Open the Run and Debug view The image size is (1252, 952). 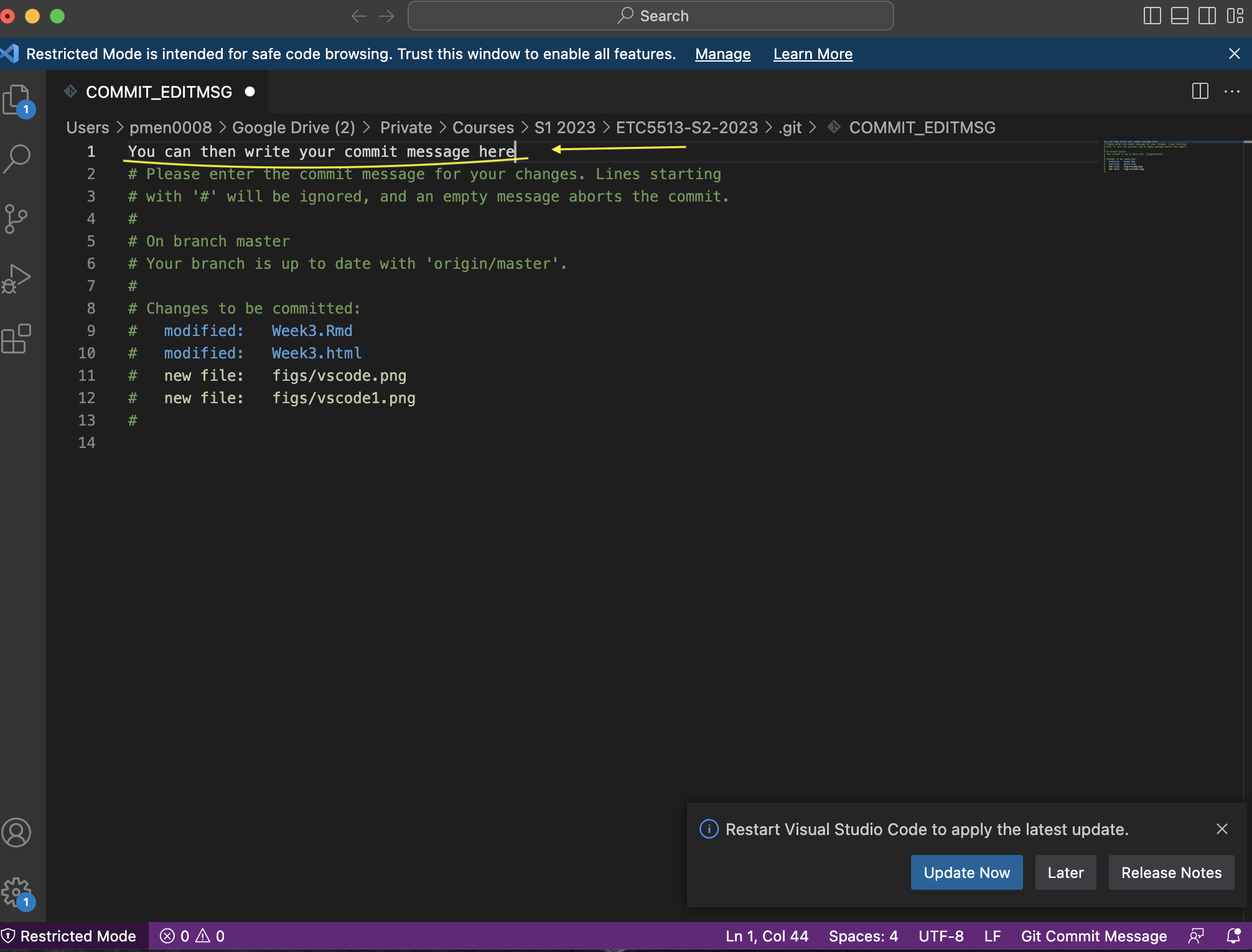16,279
